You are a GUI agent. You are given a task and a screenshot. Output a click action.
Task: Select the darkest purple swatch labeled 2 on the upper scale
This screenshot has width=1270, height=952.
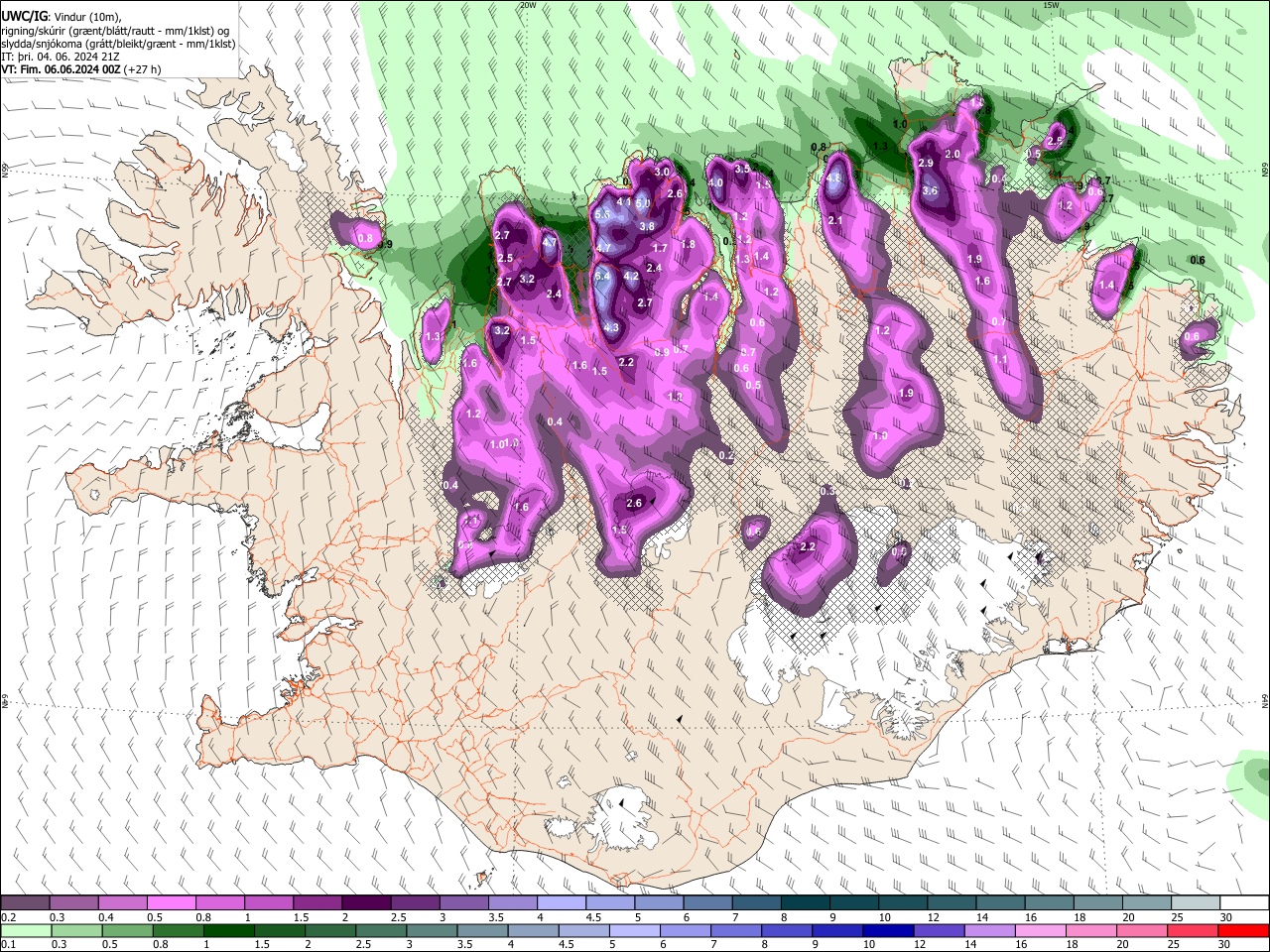coord(366,902)
